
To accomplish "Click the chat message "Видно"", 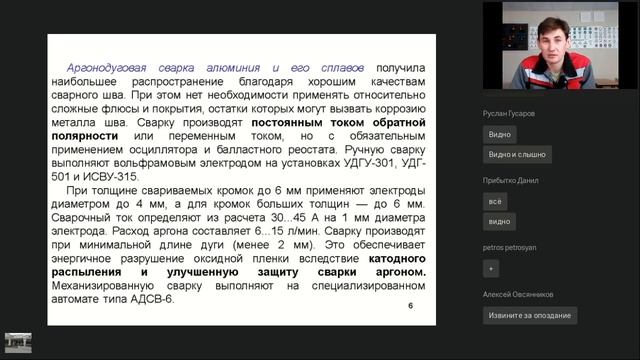I will pos(500,135).
